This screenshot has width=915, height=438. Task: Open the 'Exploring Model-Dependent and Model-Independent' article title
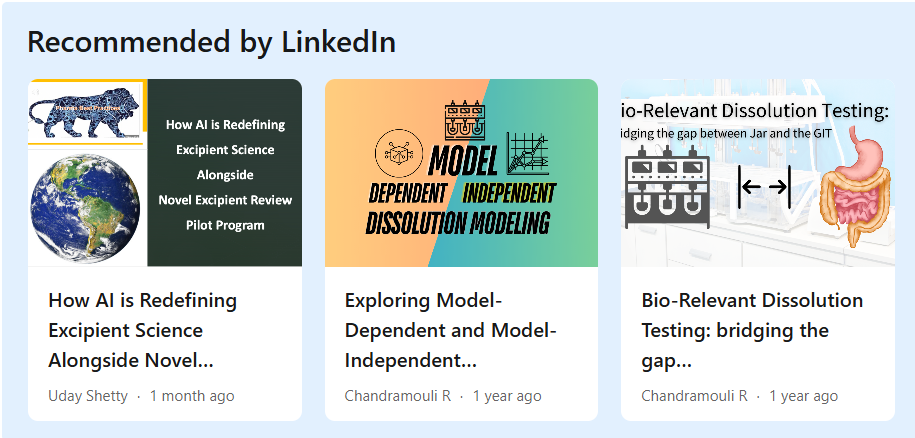tap(450, 330)
